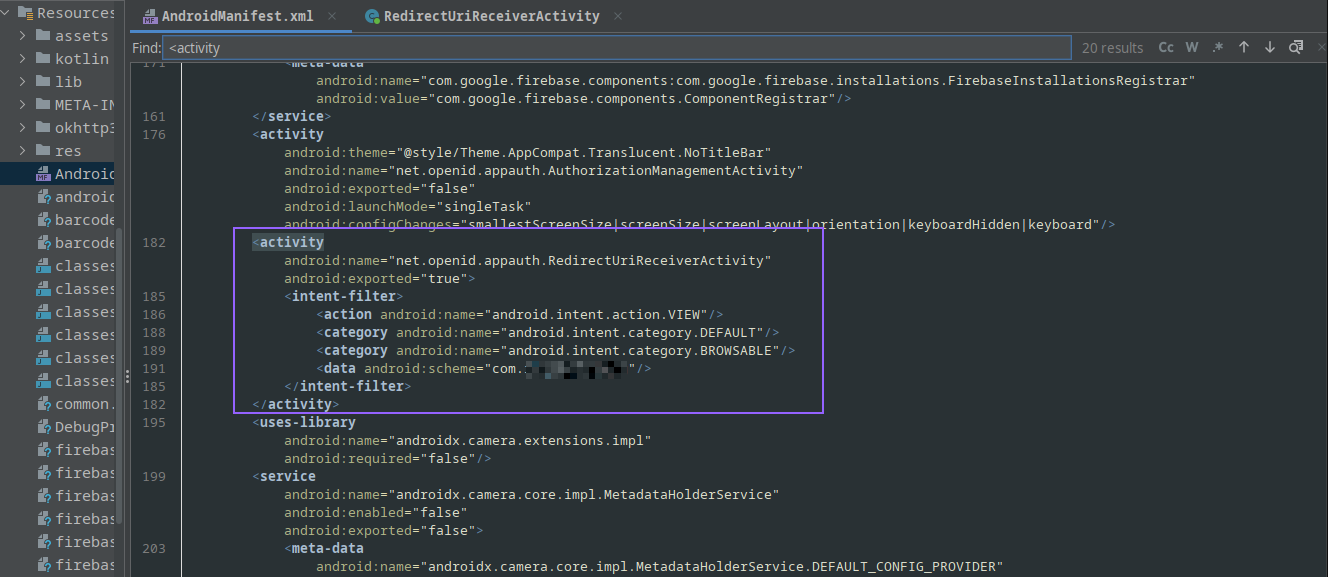Viewport: 1328px width, 577px height.
Task: Click the find-all results icon
Action: click(1296, 47)
